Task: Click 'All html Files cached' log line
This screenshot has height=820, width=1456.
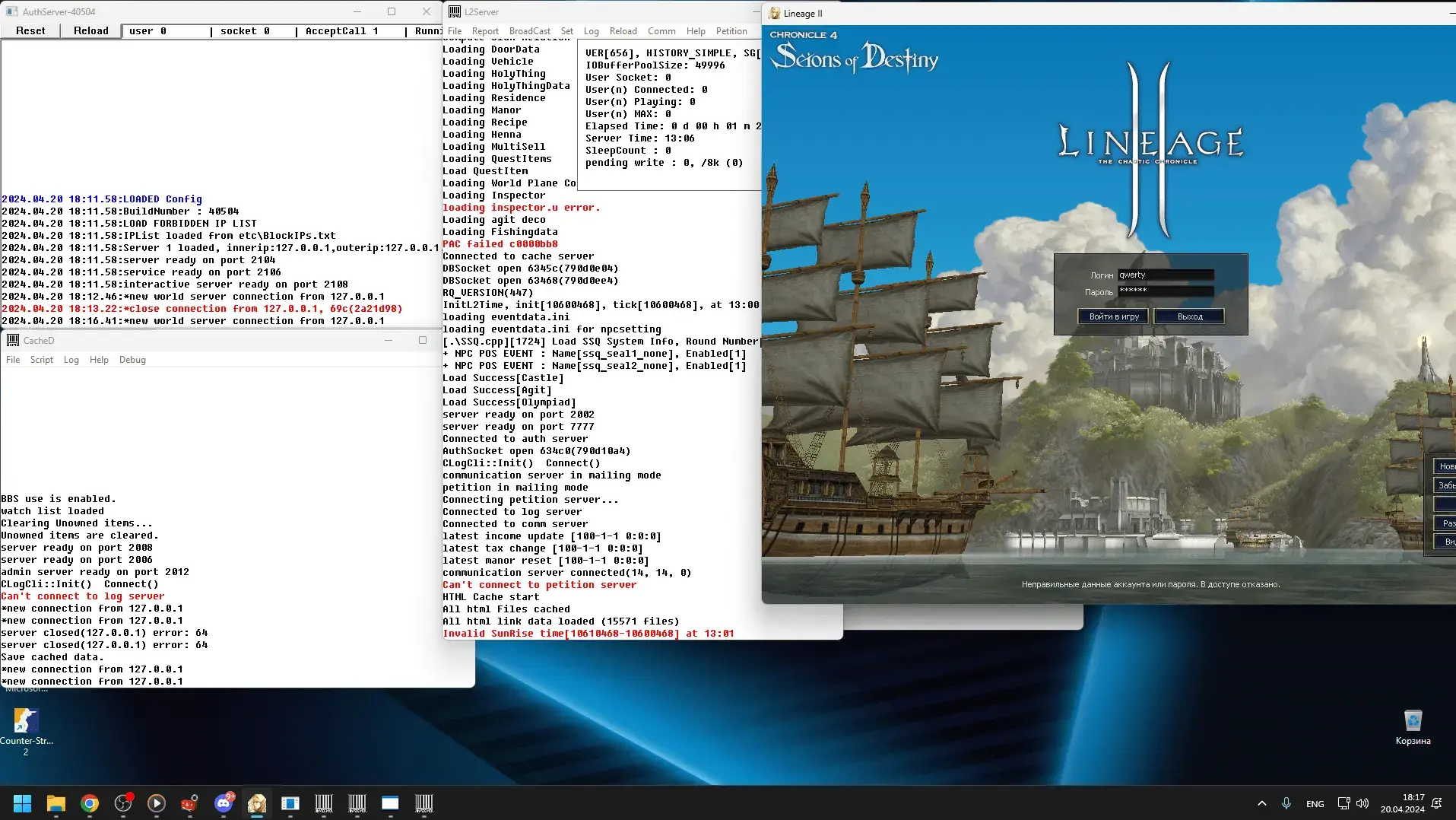Action: (506, 609)
